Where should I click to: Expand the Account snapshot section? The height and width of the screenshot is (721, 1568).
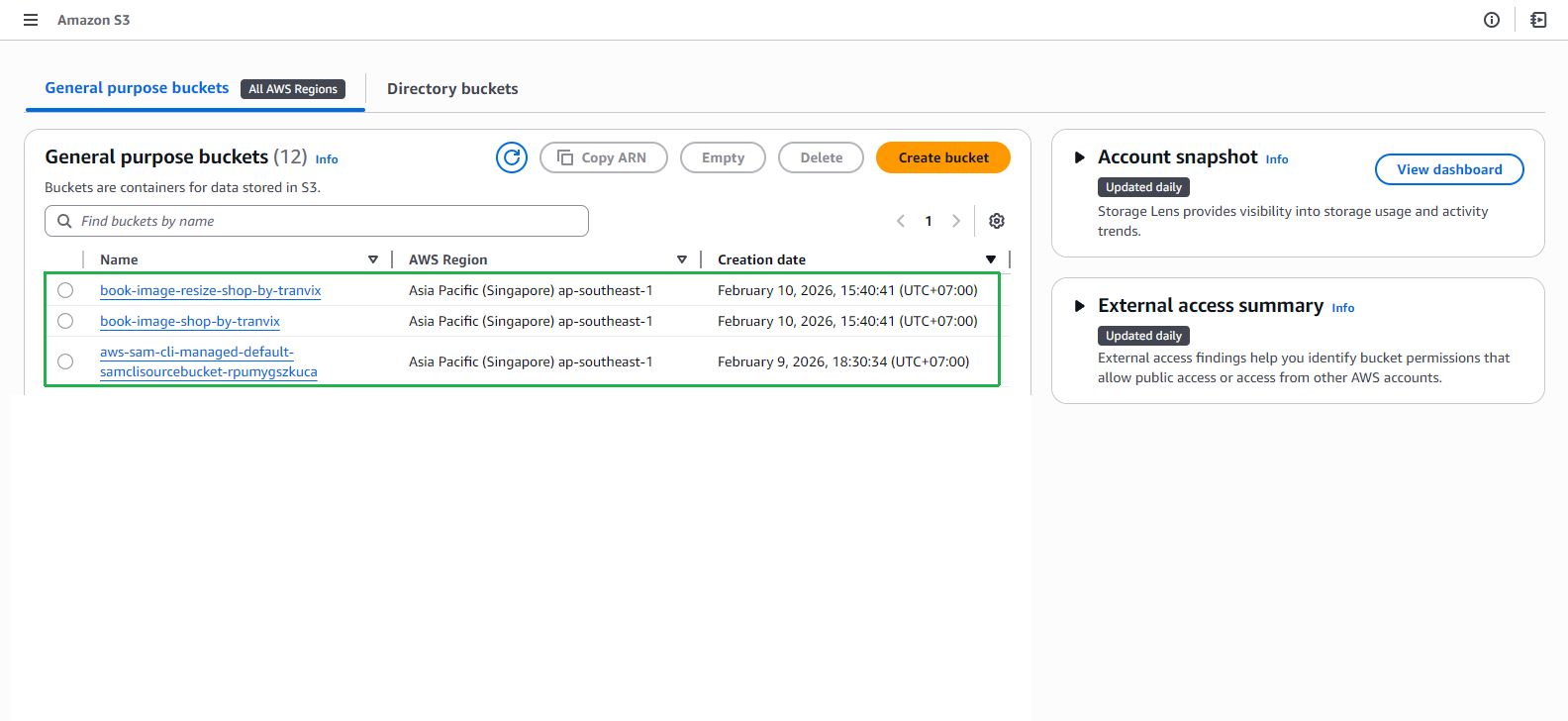[1080, 157]
